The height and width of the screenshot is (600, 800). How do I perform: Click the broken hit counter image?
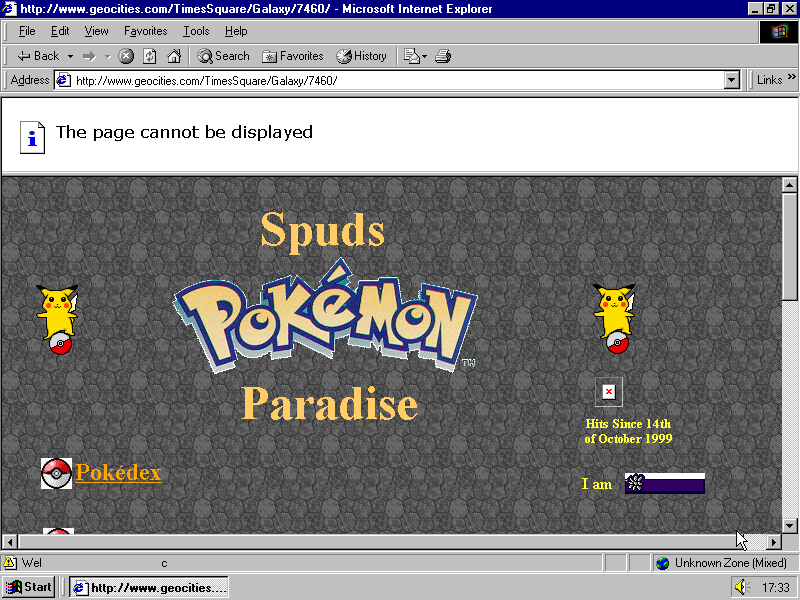click(x=609, y=392)
